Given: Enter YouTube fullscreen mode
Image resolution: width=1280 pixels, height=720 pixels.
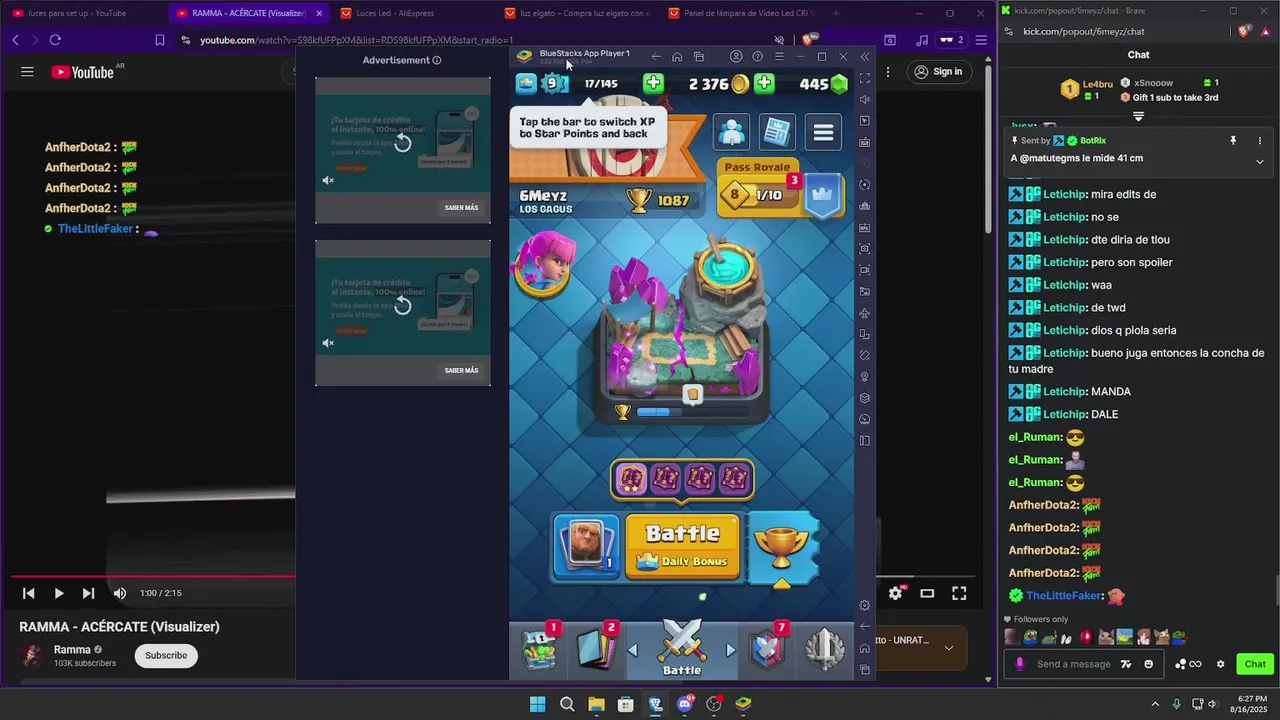Looking at the screenshot, I should [959, 593].
